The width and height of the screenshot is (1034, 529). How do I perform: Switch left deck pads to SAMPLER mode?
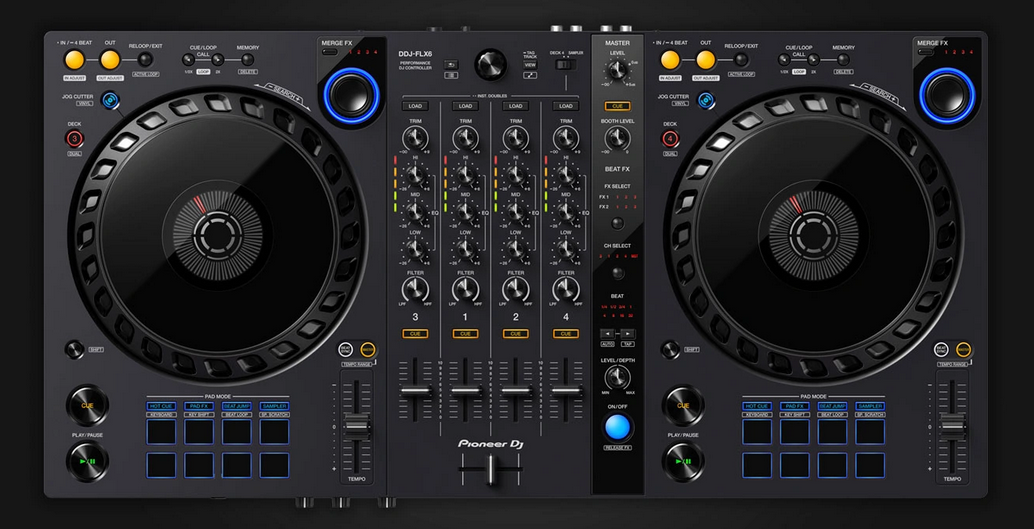click(x=274, y=406)
